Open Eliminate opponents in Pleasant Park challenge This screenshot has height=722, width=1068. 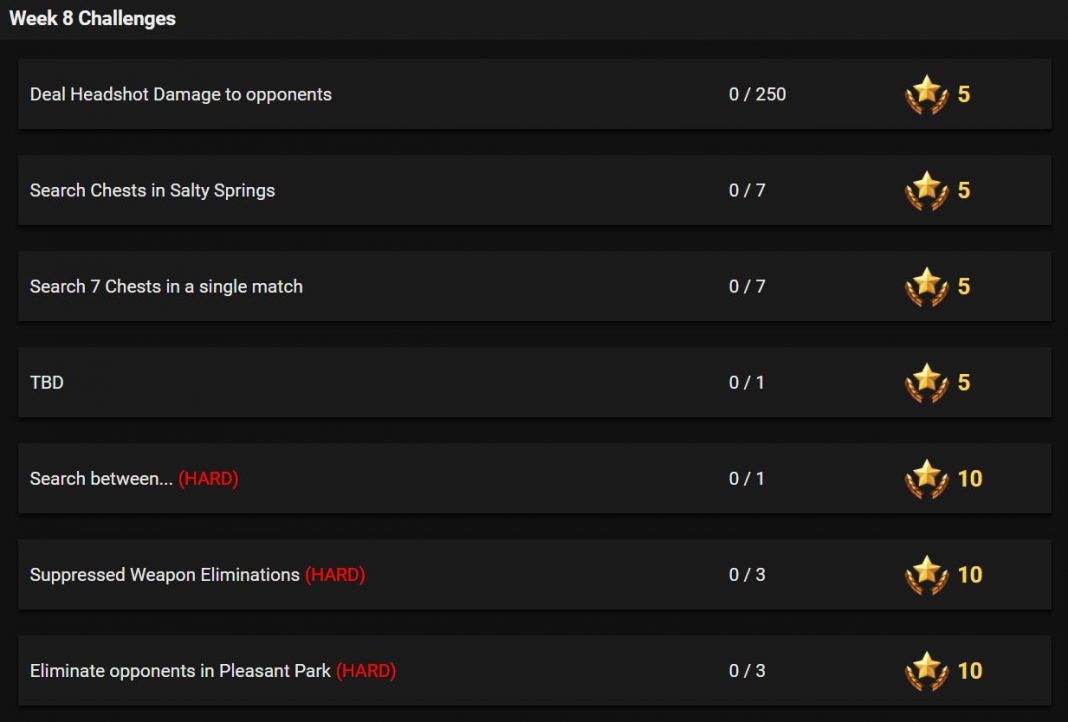tap(180, 670)
